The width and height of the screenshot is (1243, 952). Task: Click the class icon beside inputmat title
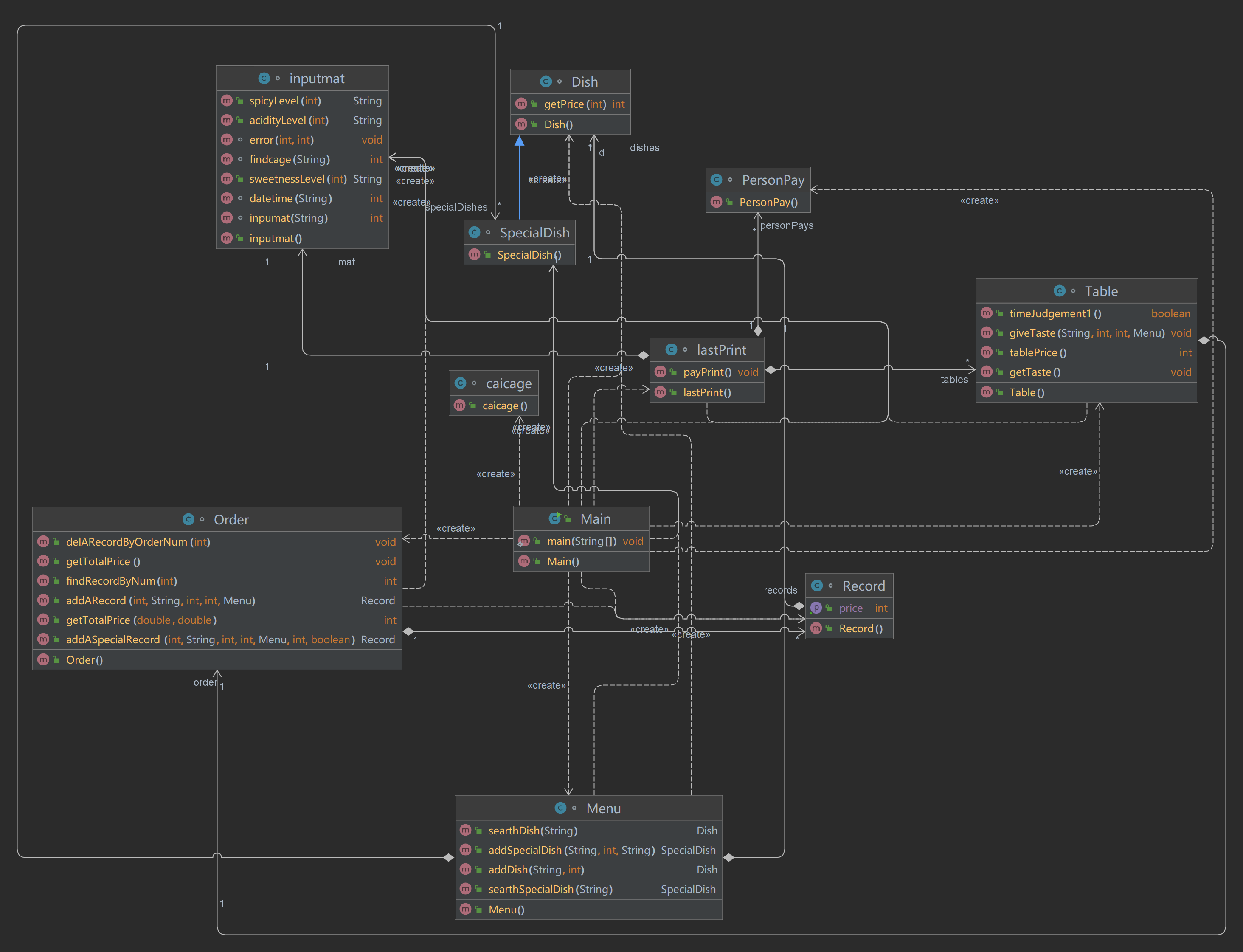[x=264, y=78]
